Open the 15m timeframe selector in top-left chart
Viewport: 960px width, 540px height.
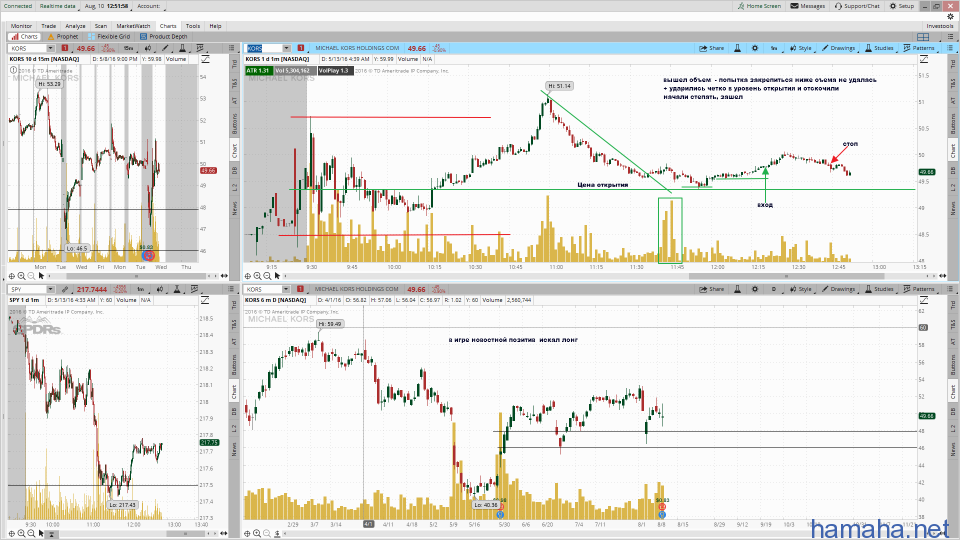click(128, 48)
